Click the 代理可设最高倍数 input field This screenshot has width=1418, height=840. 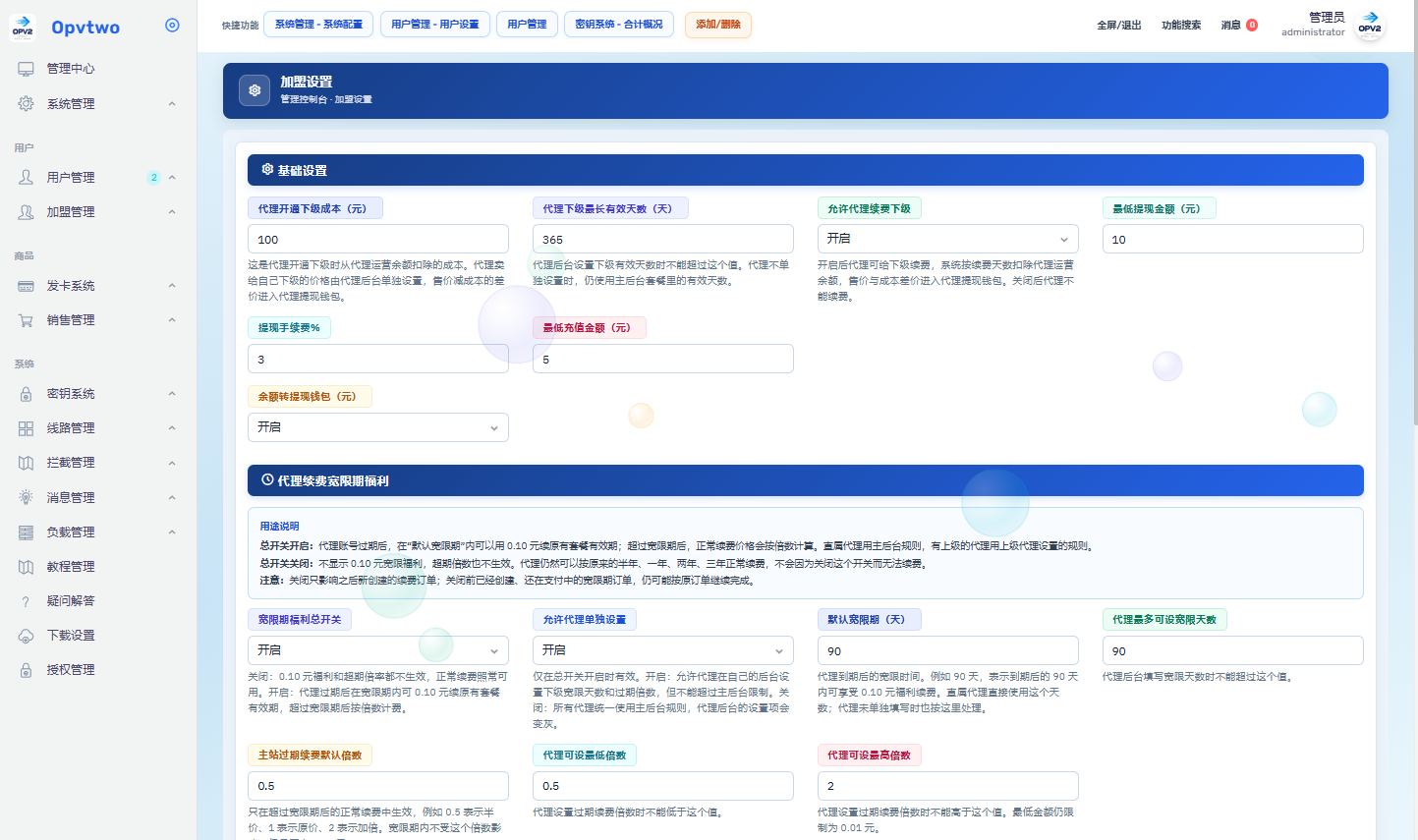point(948,786)
